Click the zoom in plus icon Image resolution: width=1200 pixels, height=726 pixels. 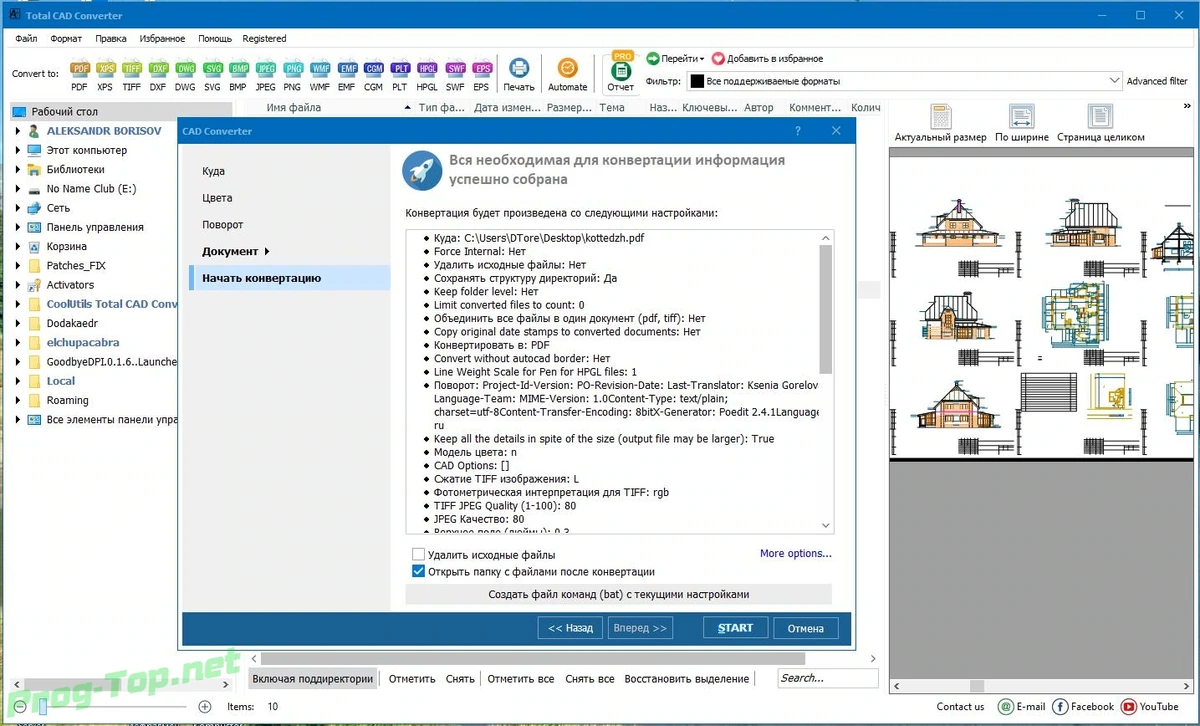[x=205, y=706]
